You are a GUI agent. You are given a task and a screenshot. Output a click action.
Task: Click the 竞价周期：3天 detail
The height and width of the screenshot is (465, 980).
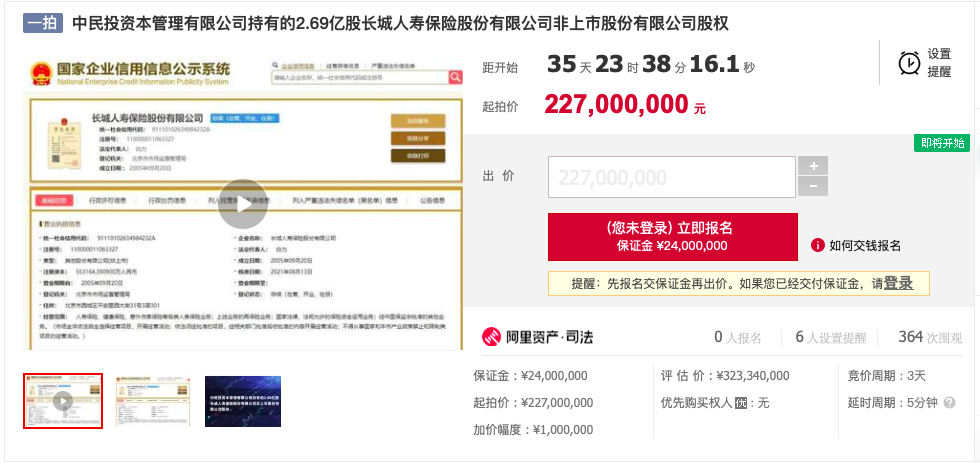pos(887,376)
